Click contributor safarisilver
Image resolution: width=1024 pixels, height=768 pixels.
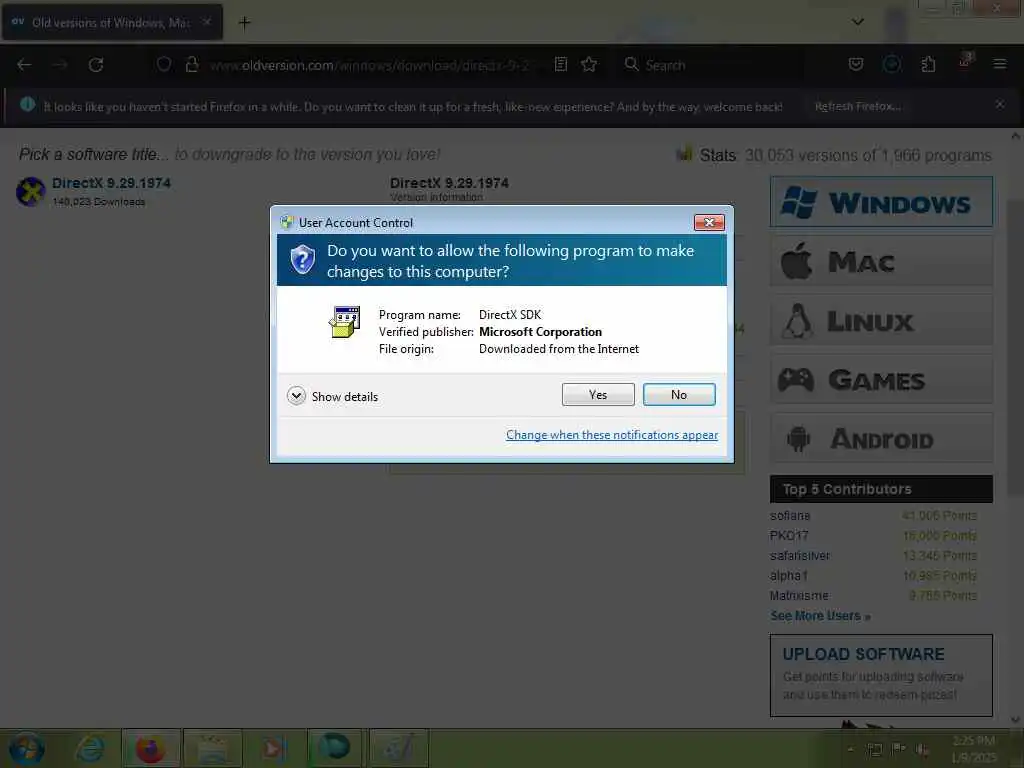pos(799,556)
